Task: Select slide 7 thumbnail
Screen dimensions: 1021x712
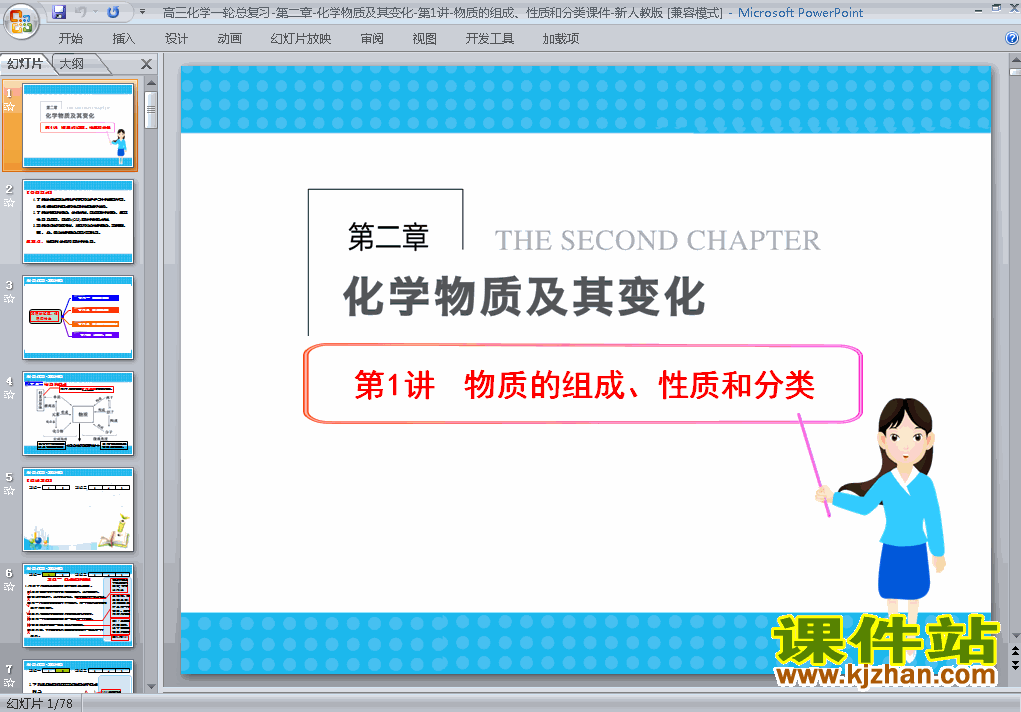Action: pos(78,676)
